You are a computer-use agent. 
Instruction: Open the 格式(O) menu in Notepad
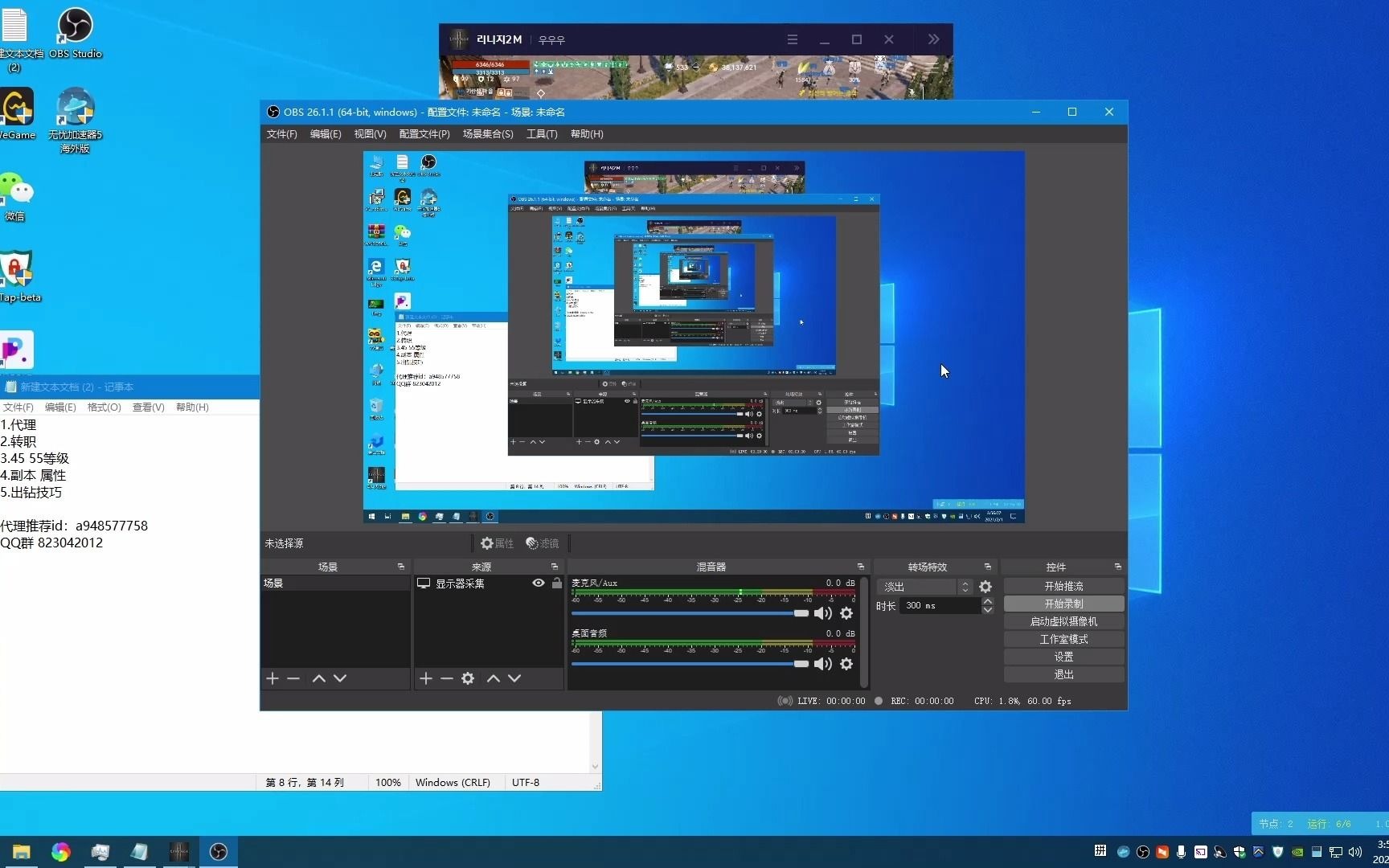[x=104, y=407]
